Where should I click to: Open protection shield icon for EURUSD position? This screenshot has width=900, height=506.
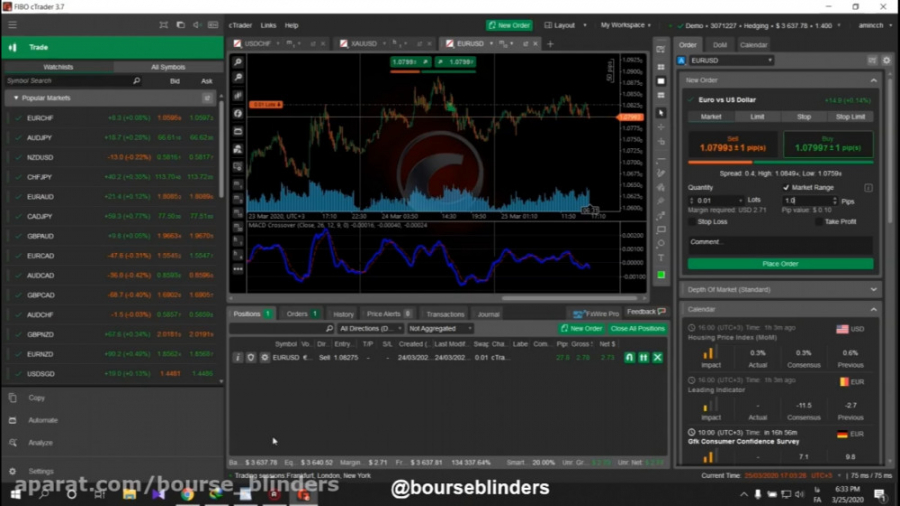[251, 357]
